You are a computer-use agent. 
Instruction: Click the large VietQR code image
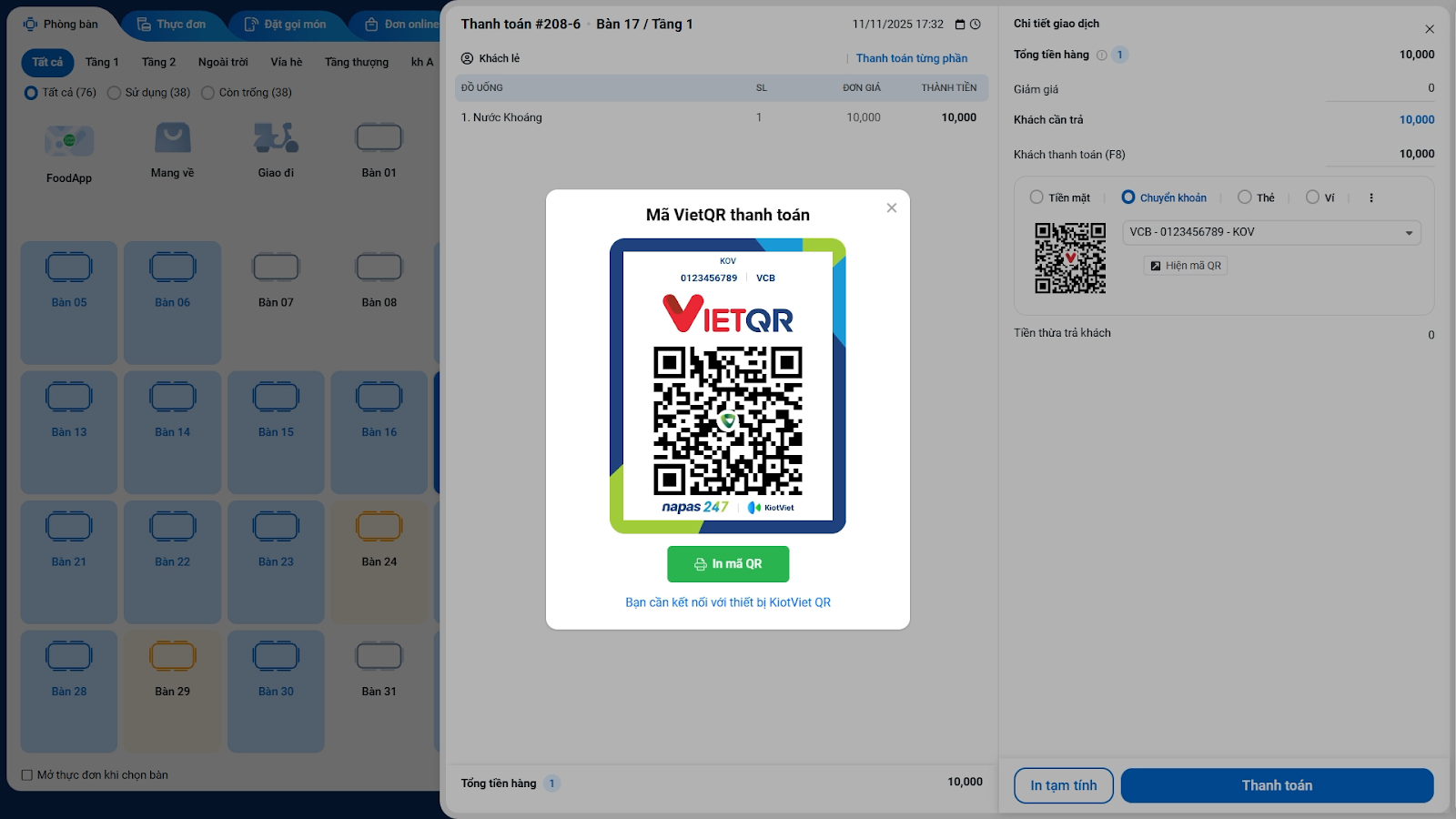pos(728,420)
